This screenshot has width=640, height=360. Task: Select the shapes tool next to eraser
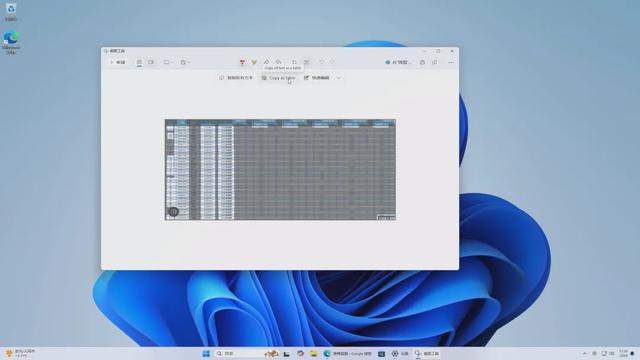click(x=278, y=62)
